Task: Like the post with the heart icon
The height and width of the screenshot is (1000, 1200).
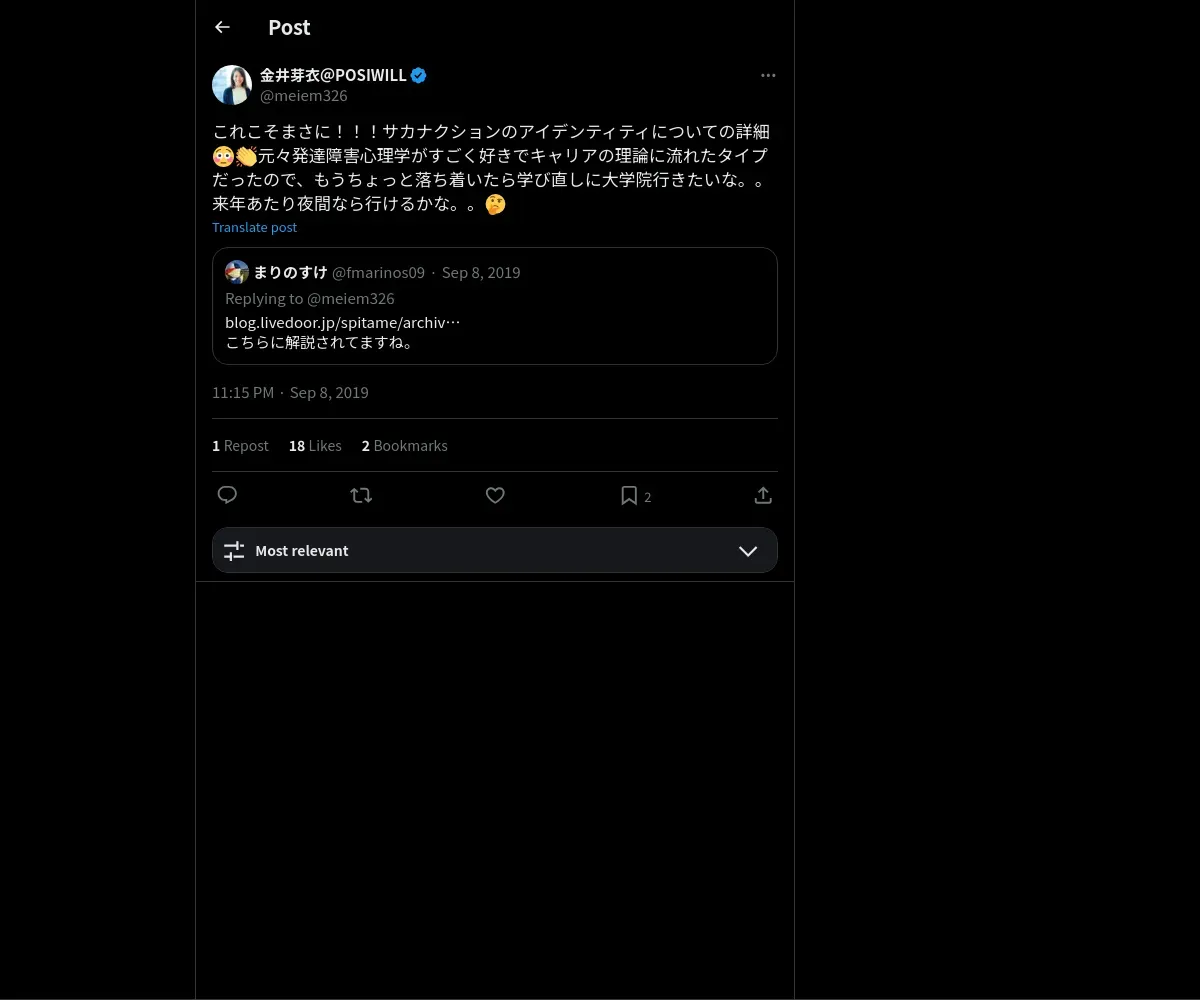Action: [495, 495]
